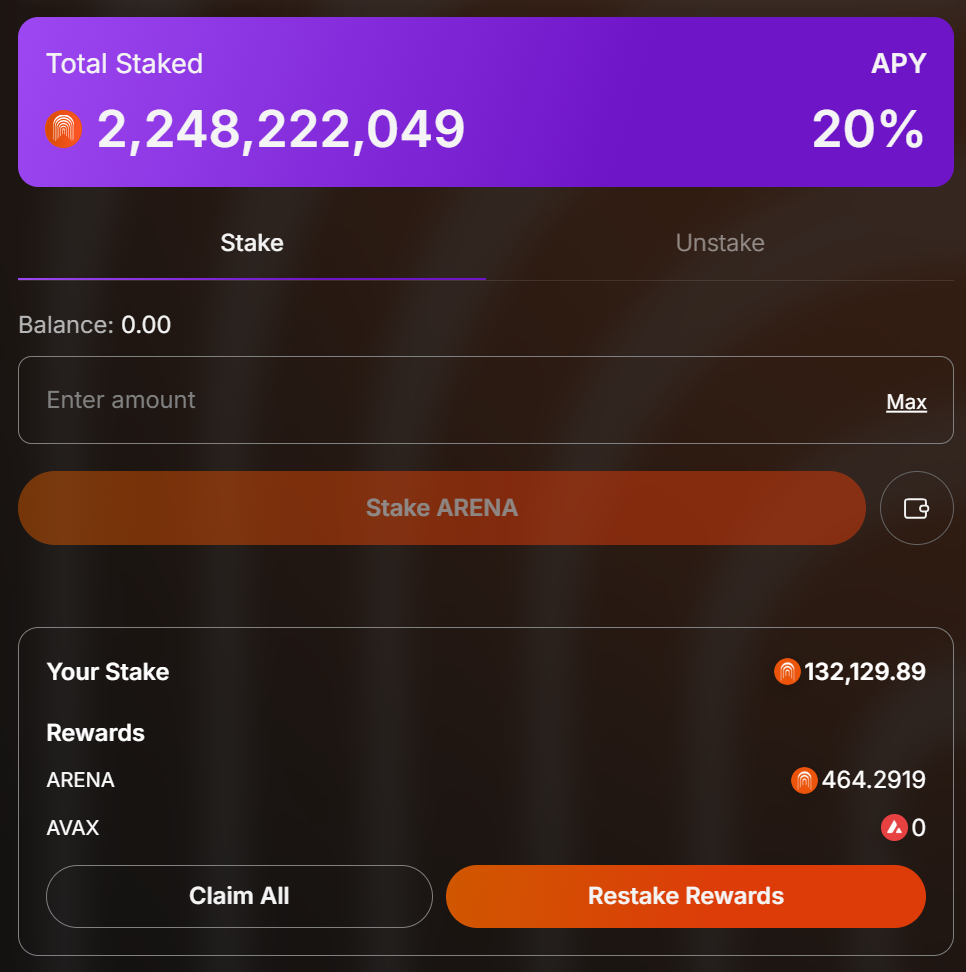Image resolution: width=966 pixels, height=972 pixels.
Task: Click the AVAX reward row label
Action: click(73, 828)
